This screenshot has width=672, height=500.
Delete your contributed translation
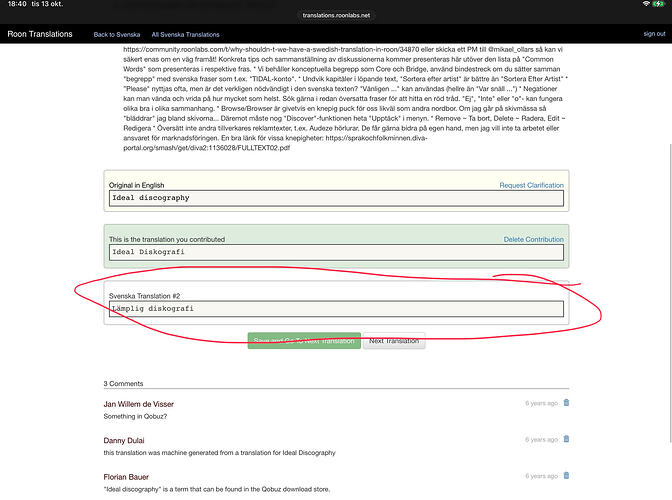[x=534, y=239]
